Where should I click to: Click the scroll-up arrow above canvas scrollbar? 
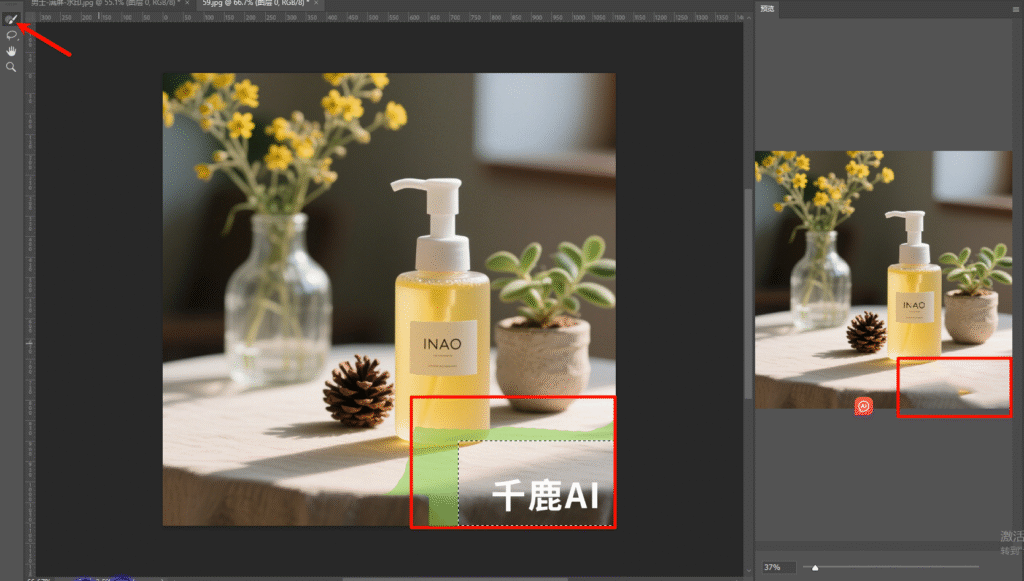[x=748, y=18]
